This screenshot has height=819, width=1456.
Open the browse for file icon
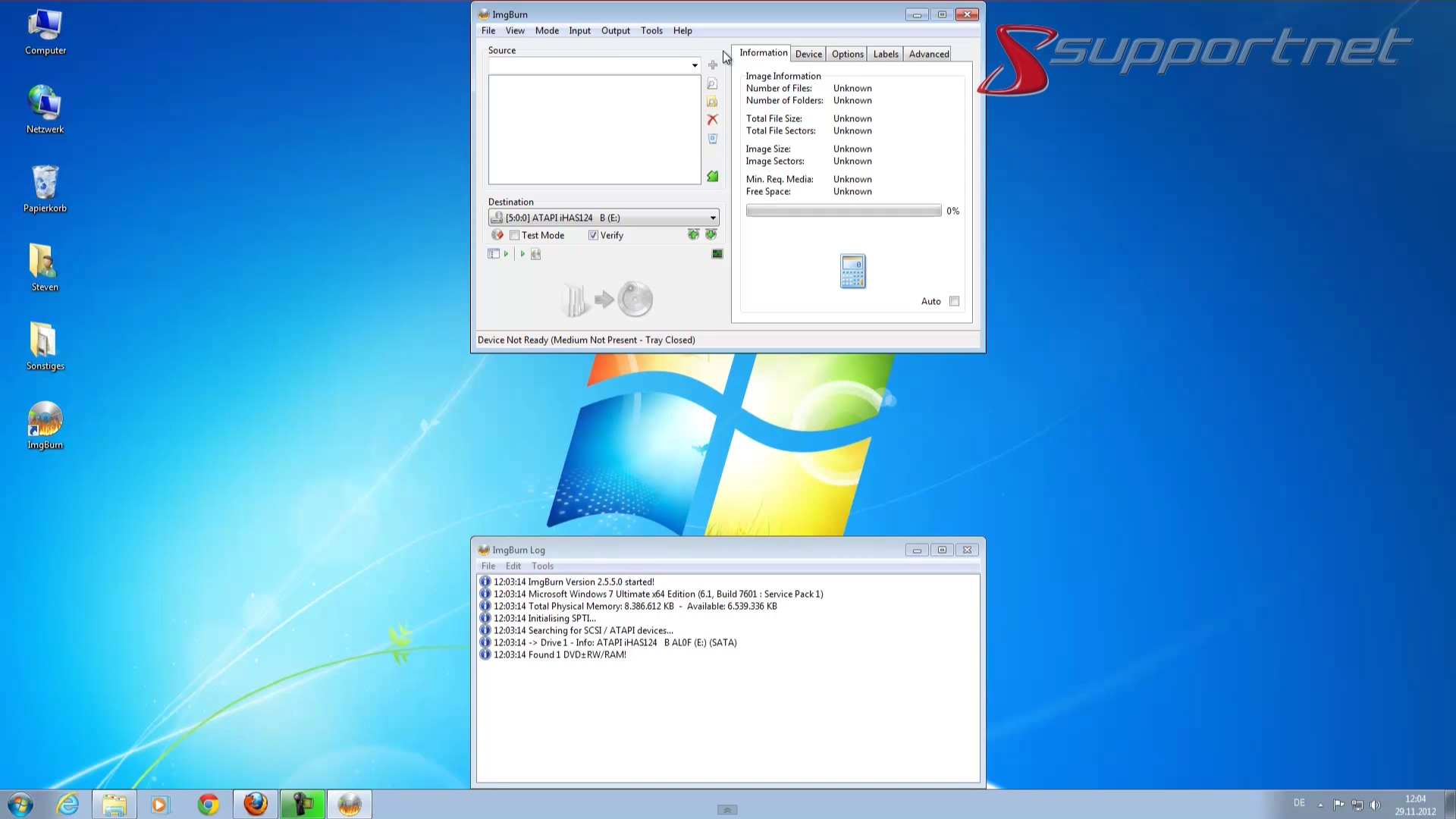coord(712,82)
